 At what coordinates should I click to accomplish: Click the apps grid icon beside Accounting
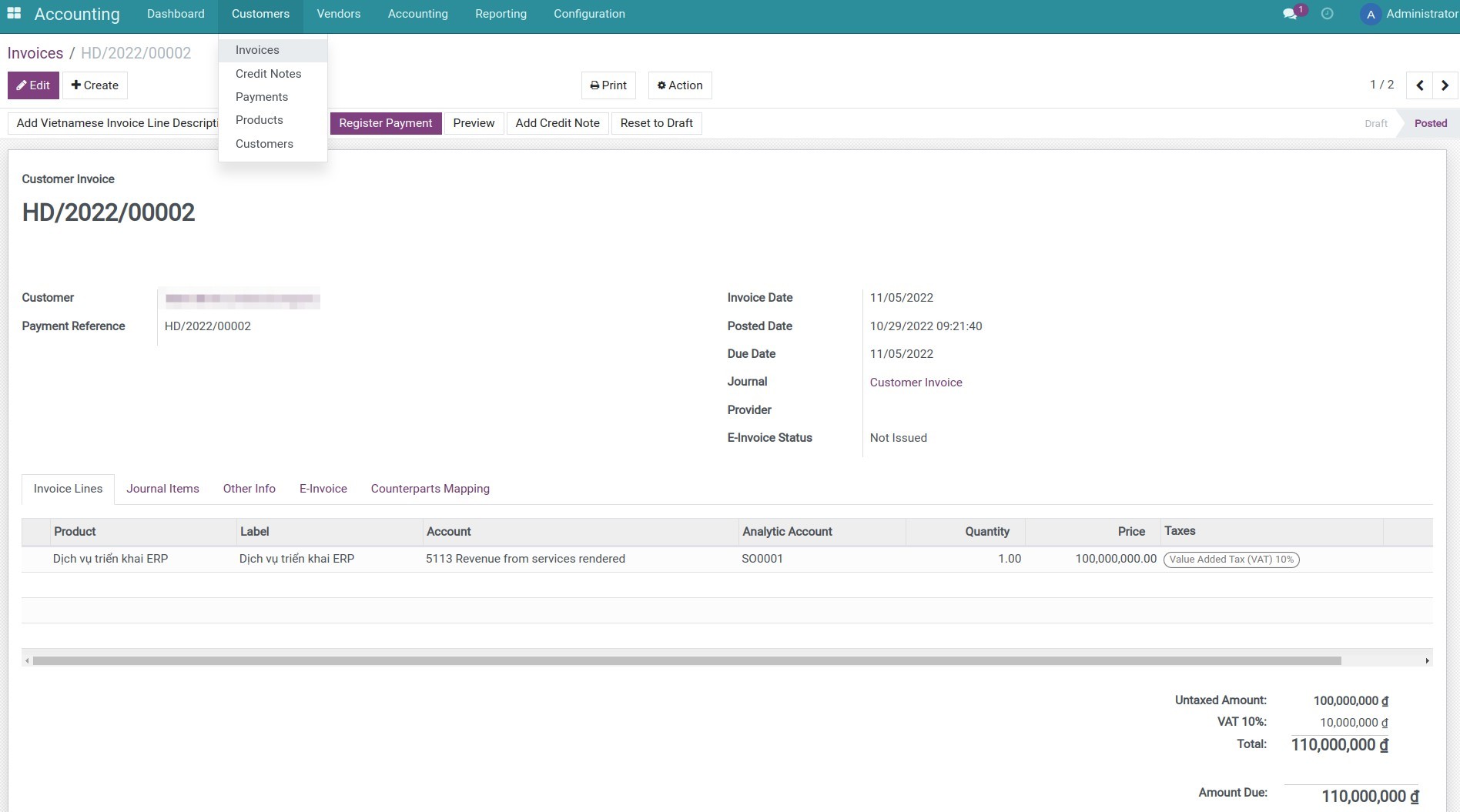[13, 13]
